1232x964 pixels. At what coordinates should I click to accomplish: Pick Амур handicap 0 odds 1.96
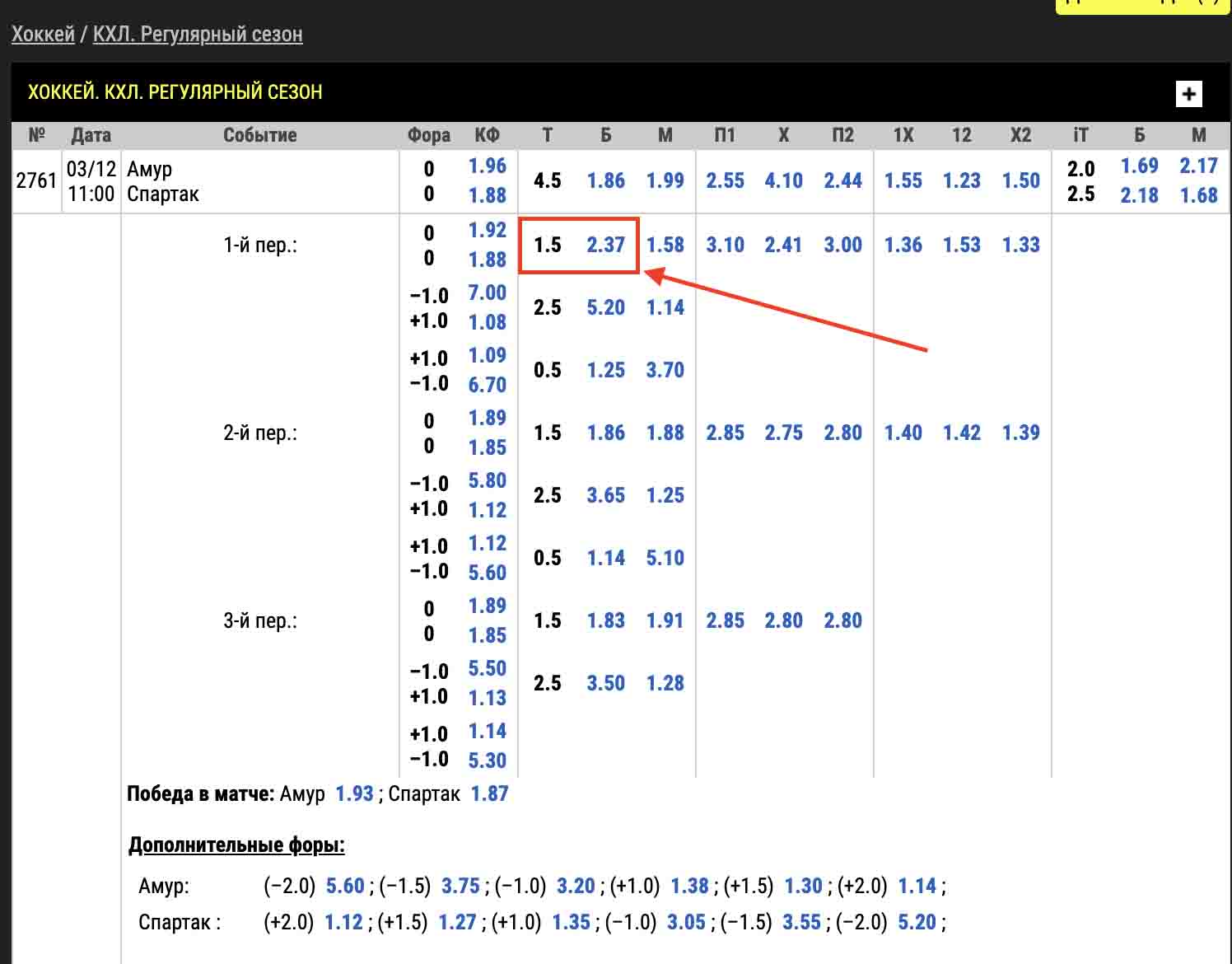point(488,166)
